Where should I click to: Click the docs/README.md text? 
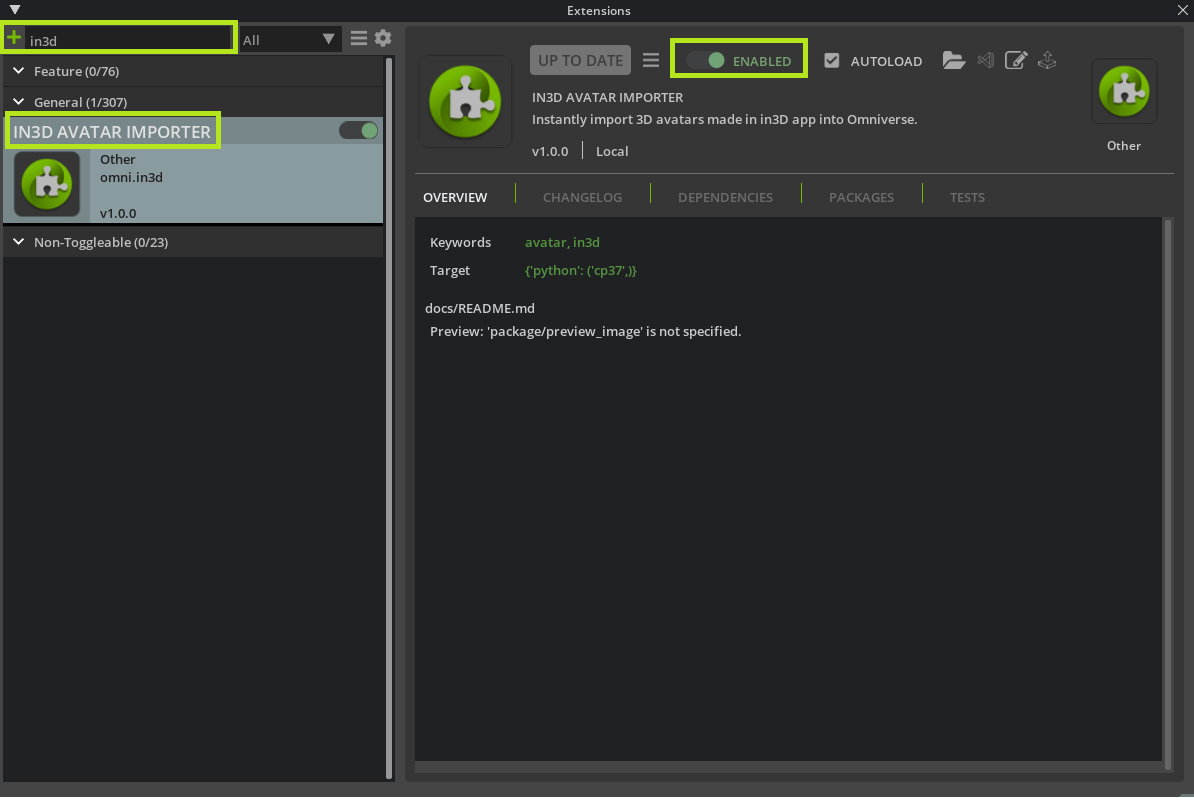coord(480,308)
